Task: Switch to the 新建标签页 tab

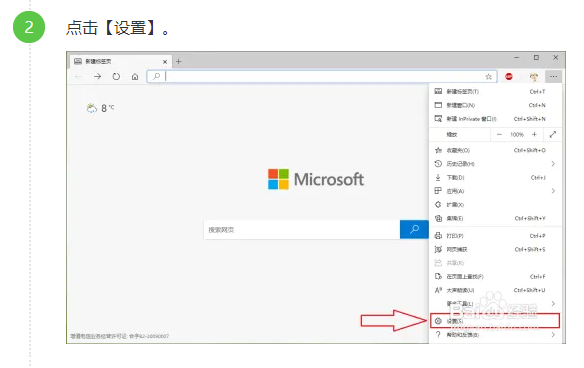Action: coord(121,61)
